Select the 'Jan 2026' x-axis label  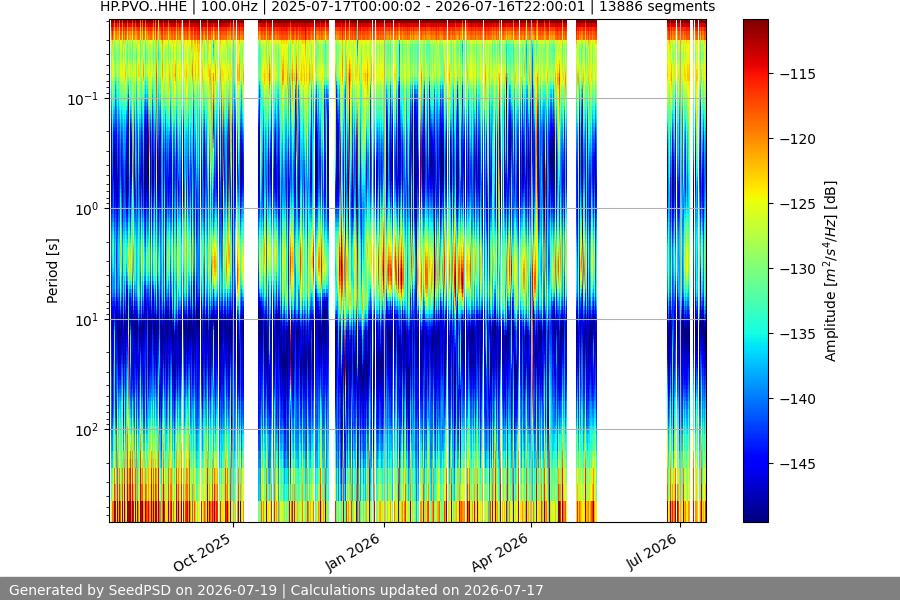coord(352,552)
